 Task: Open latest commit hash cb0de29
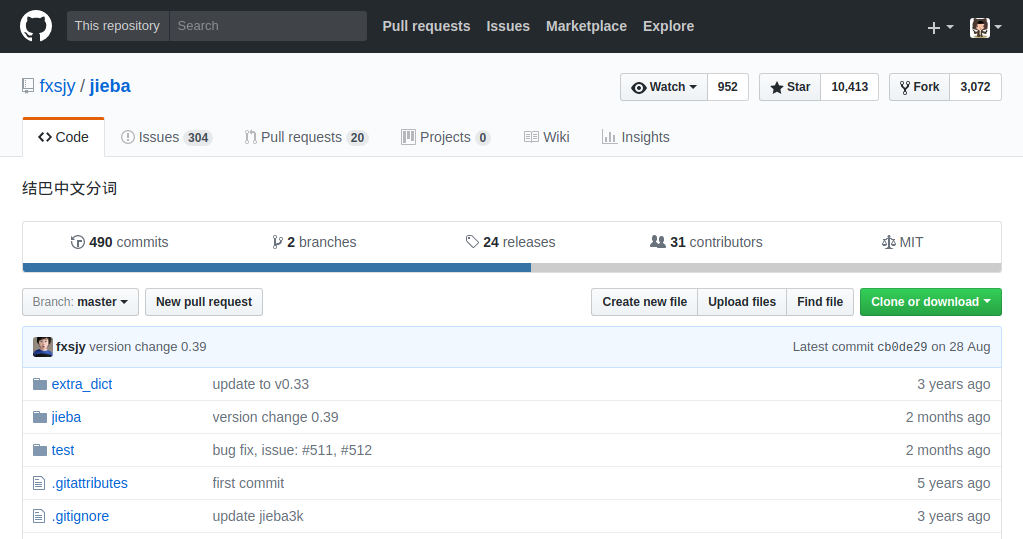click(902, 347)
